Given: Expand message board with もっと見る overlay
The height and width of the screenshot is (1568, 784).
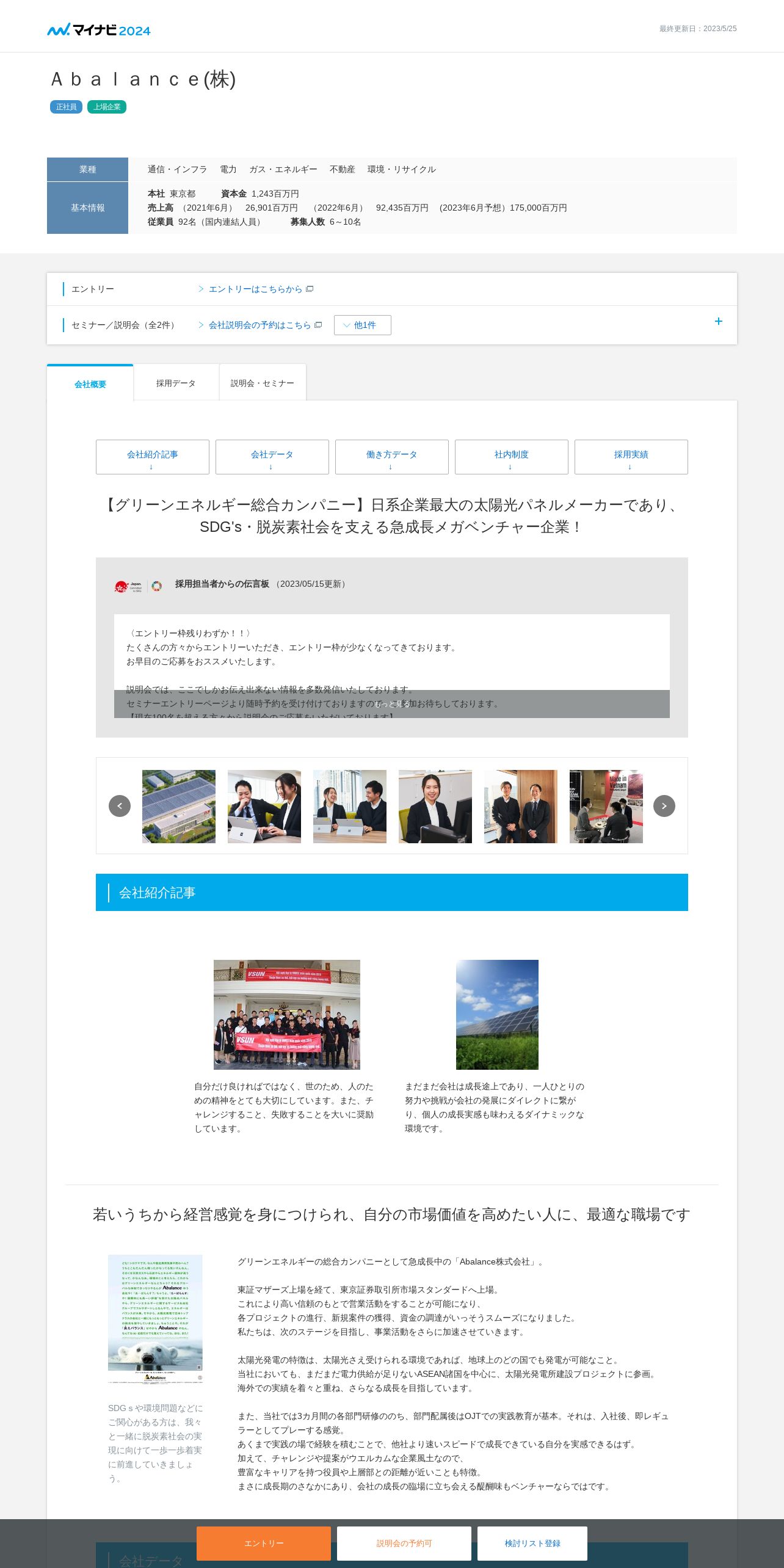Looking at the screenshot, I should coord(392,704).
